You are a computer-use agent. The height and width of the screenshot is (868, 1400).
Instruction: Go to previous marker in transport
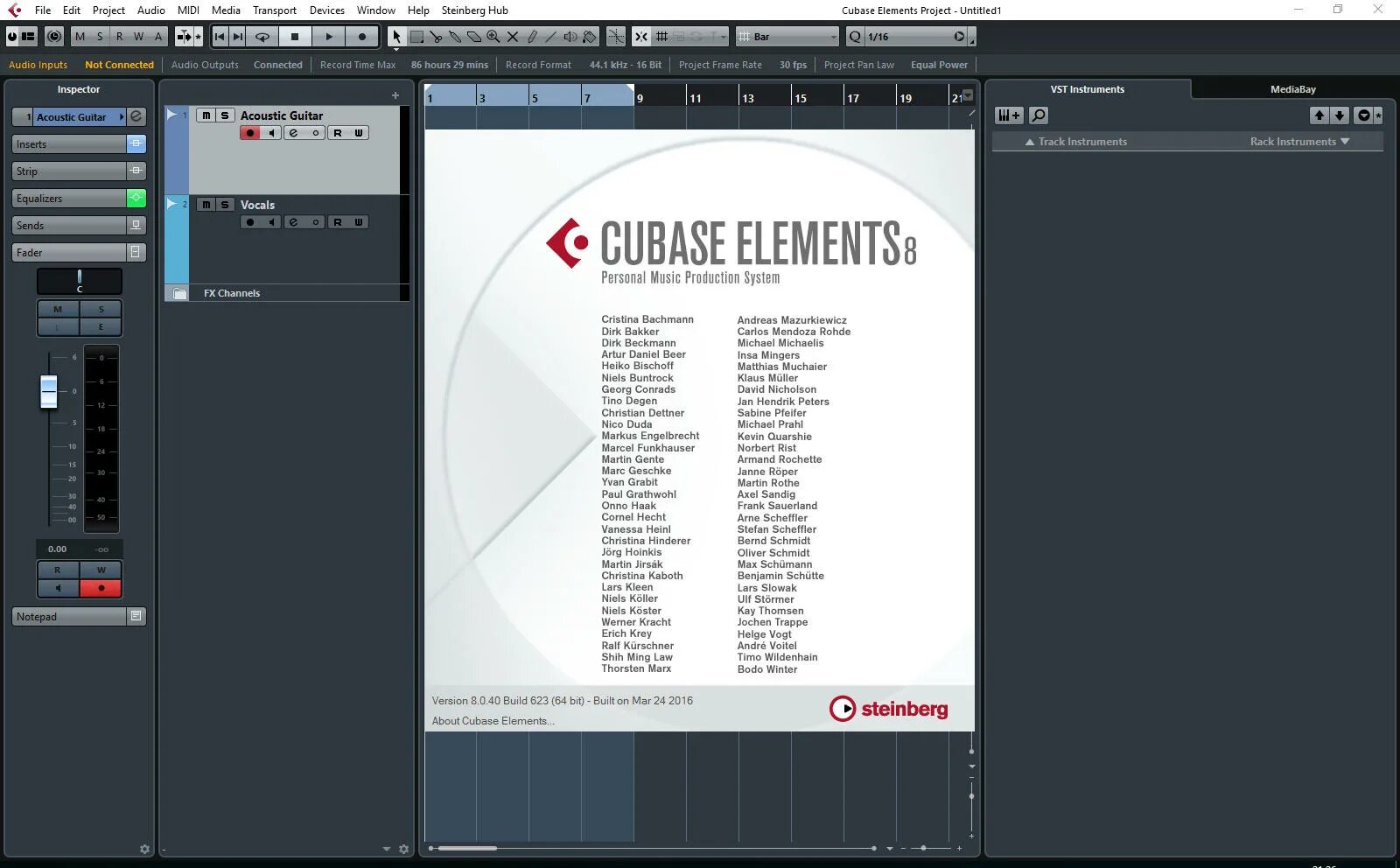pyautogui.click(x=220, y=37)
